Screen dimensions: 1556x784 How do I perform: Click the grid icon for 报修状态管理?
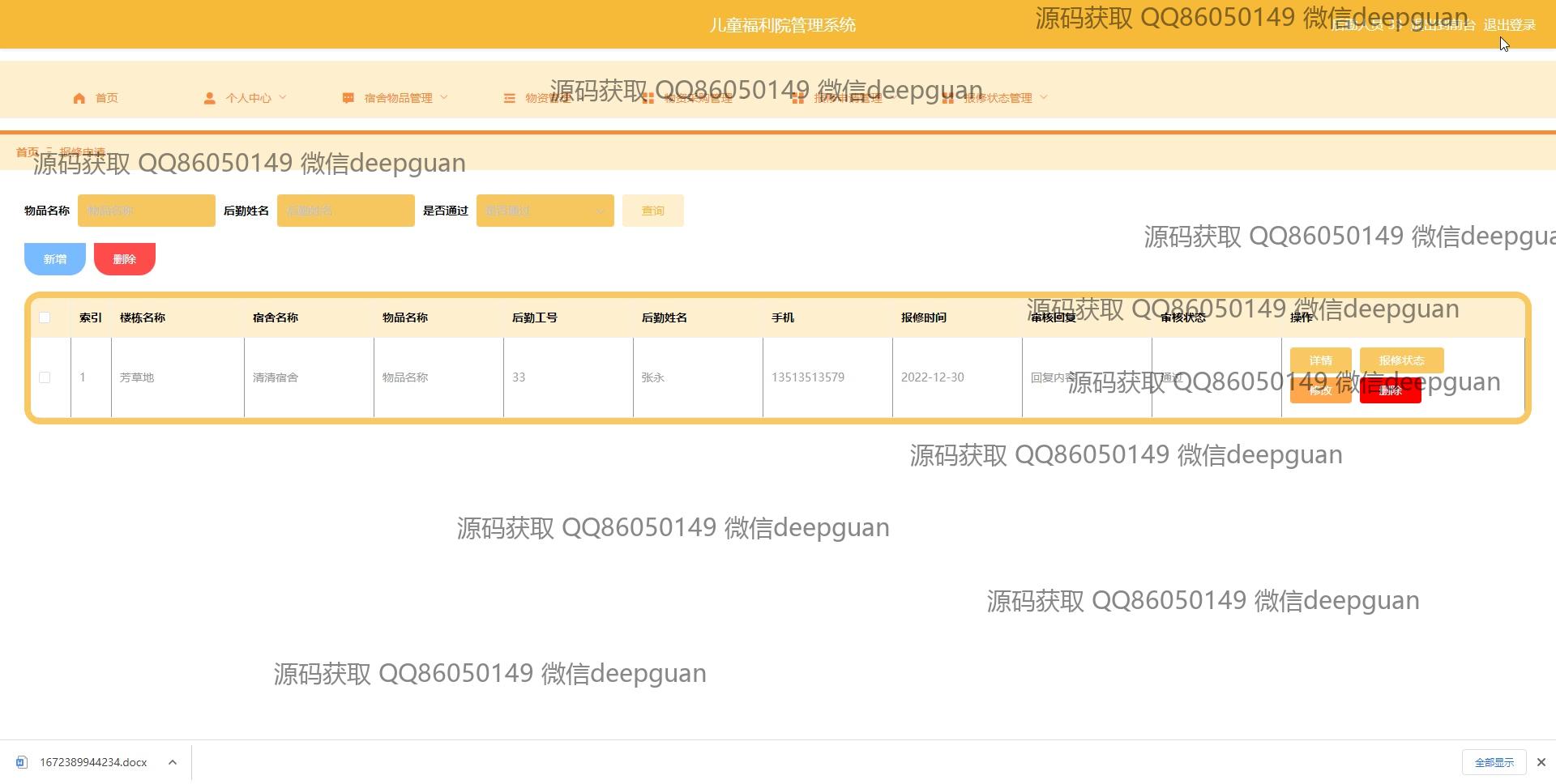947,98
